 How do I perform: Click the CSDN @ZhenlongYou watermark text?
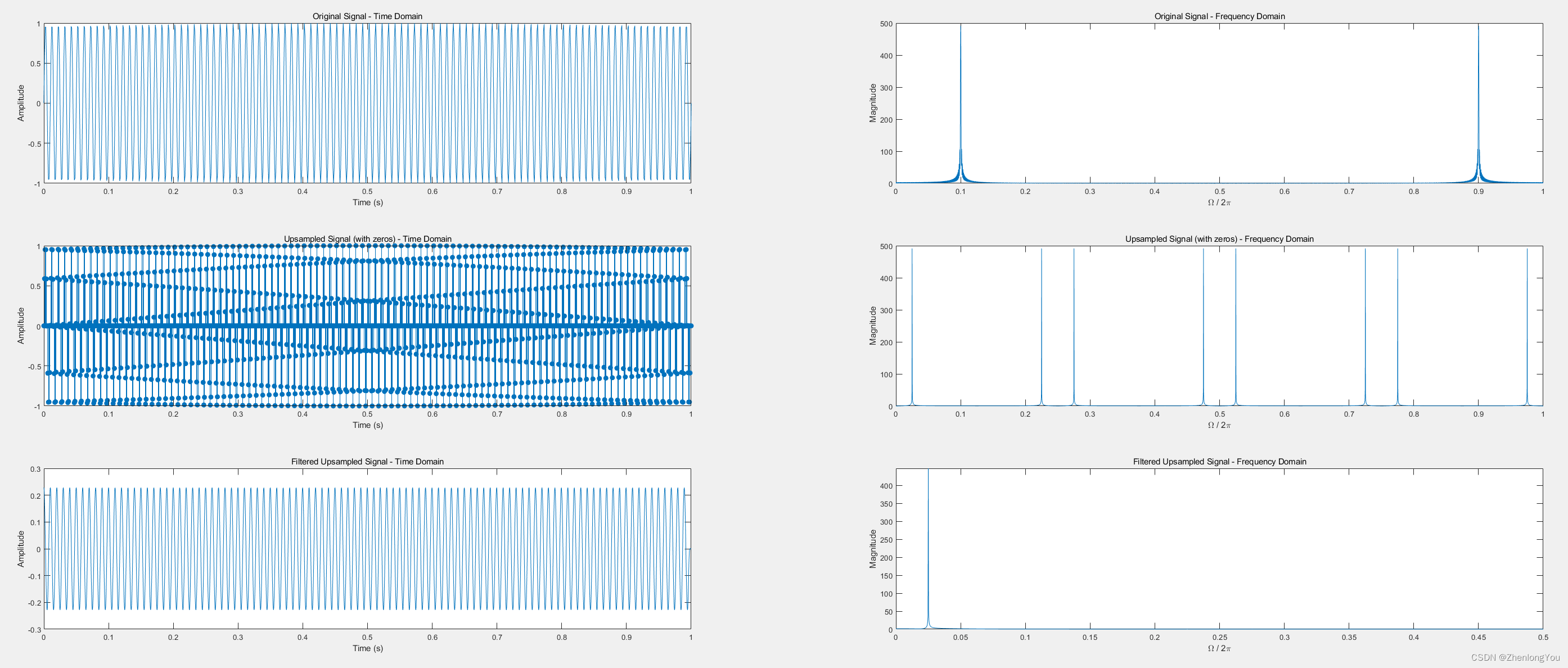click(1515, 658)
